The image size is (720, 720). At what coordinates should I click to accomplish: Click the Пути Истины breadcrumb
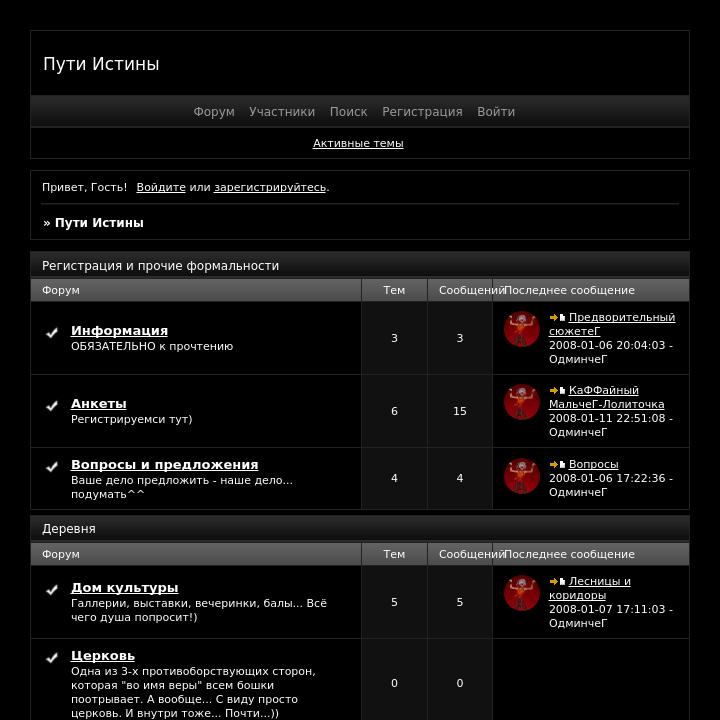[99, 223]
